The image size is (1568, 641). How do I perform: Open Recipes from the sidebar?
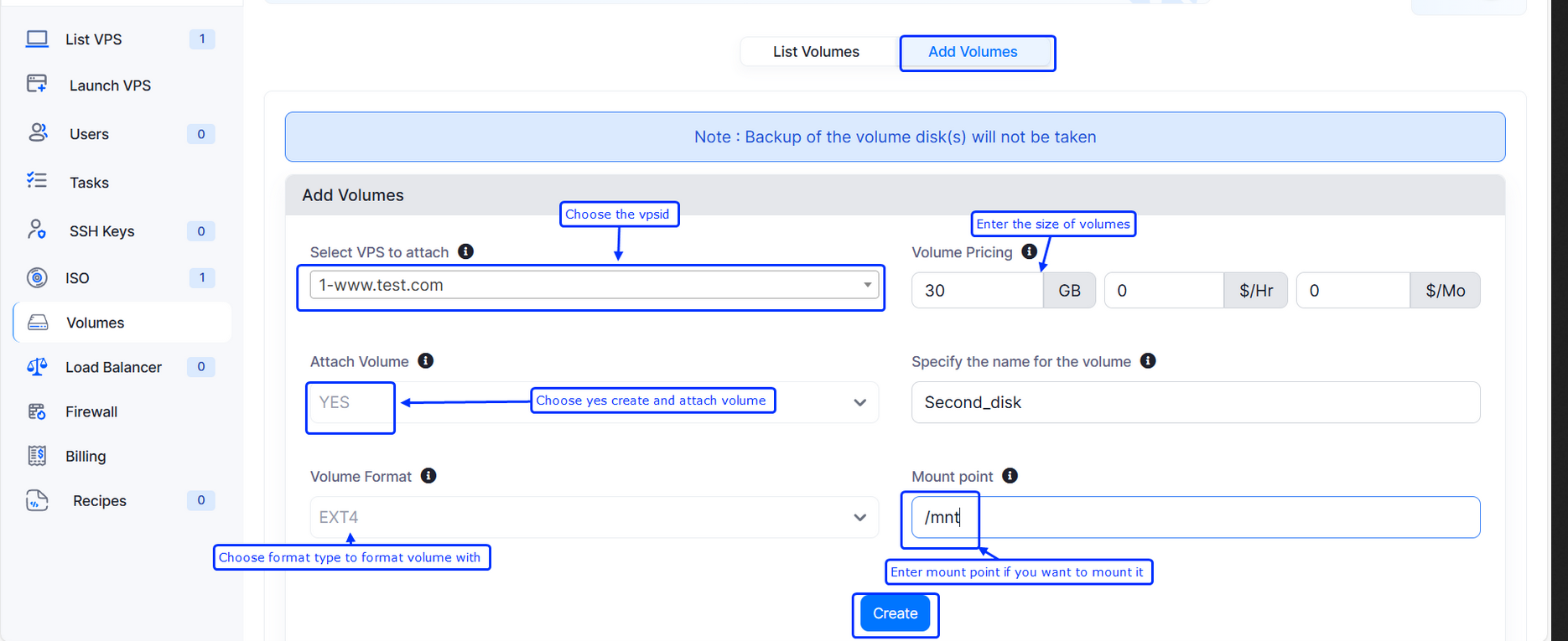point(99,501)
